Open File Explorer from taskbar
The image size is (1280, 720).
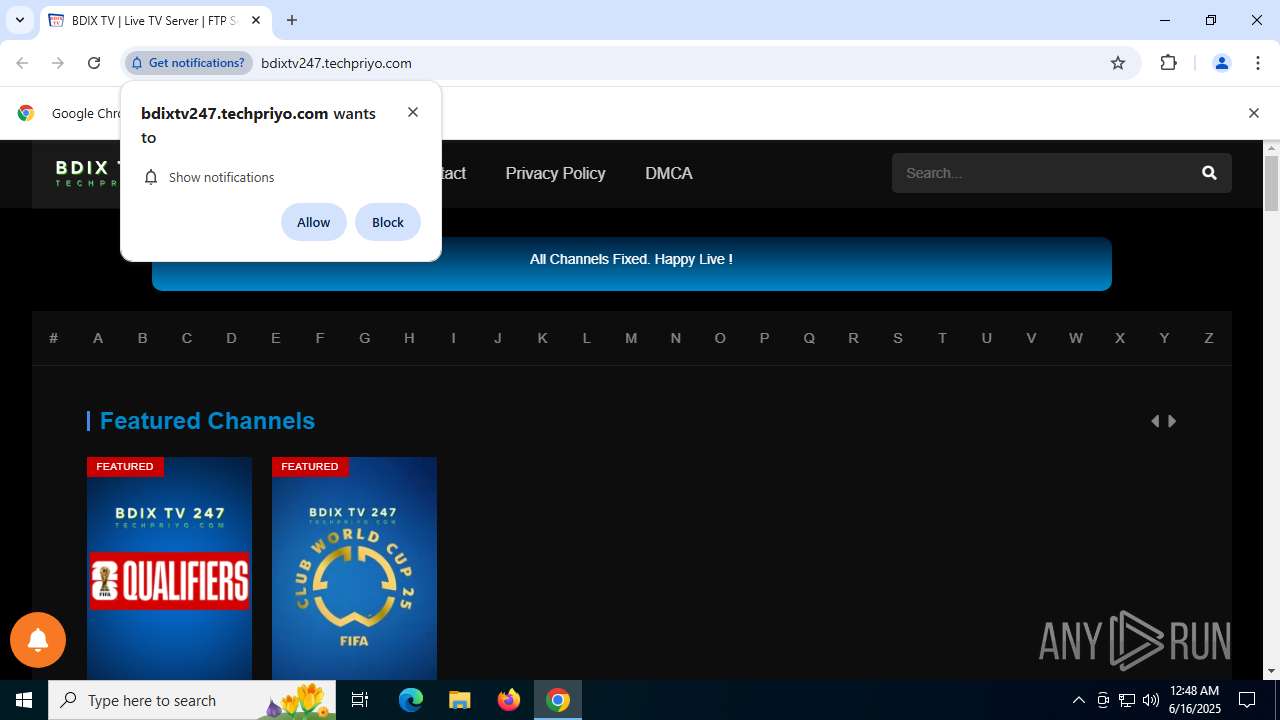tap(459, 700)
